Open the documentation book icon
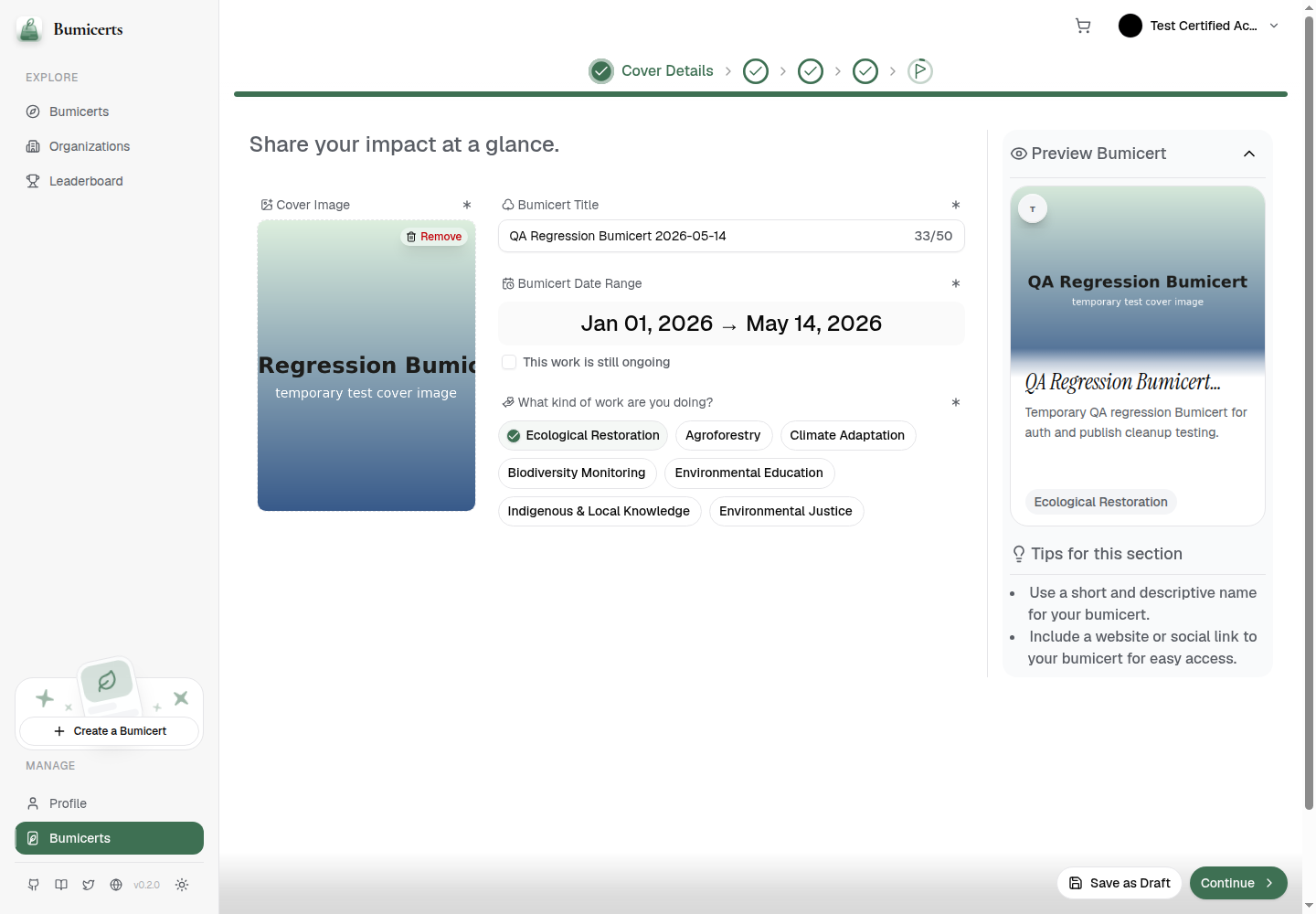Image resolution: width=1316 pixels, height=914 pixels. pos(61,885)
